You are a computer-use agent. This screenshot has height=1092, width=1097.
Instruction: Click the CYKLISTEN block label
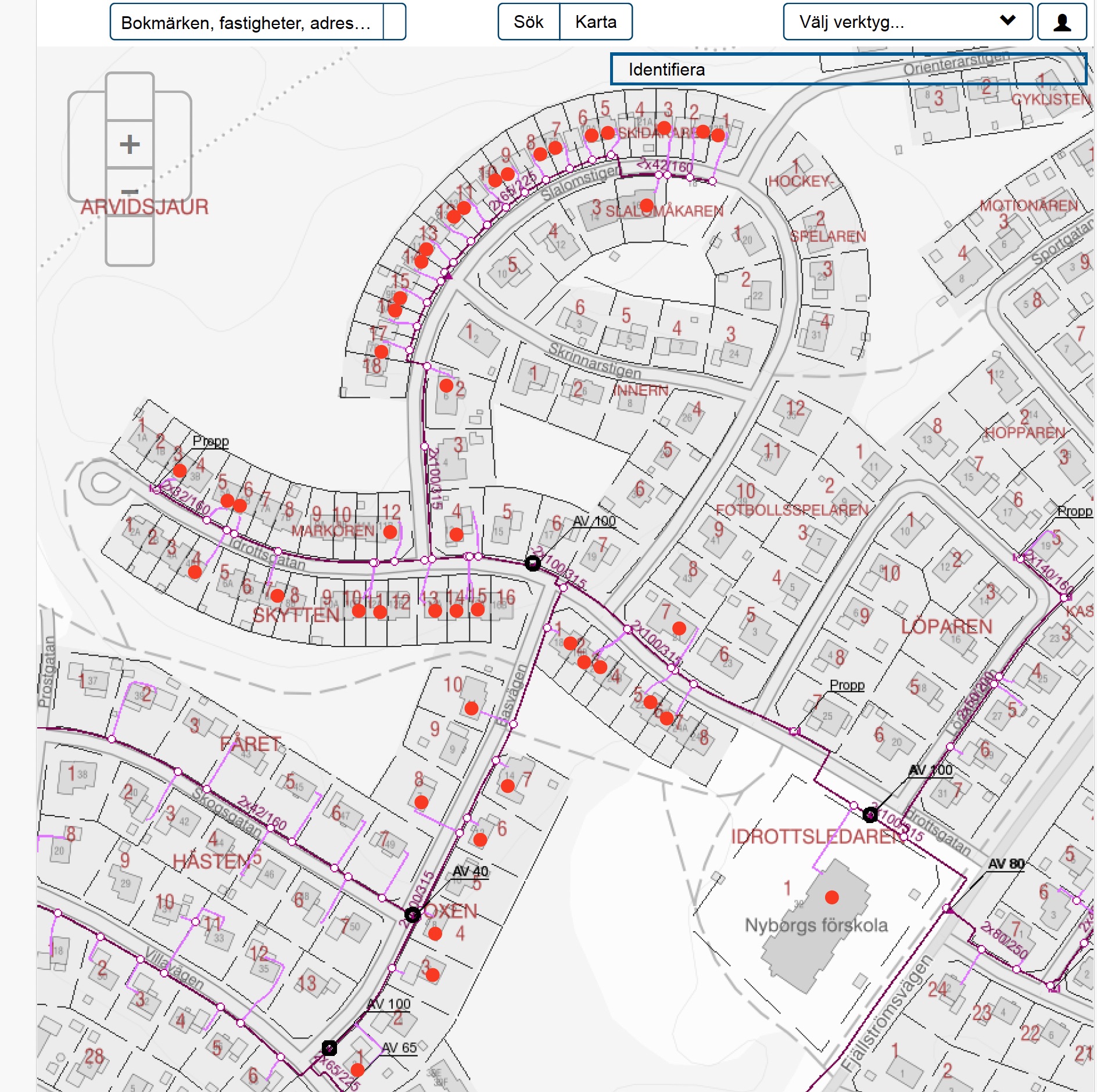[x=1051, y=99]
